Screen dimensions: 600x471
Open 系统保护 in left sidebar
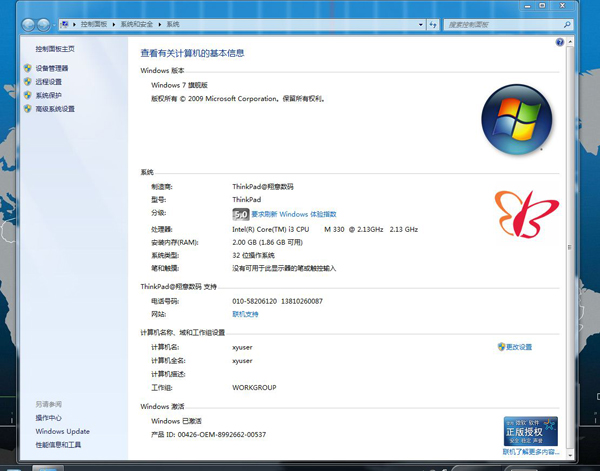[48, 95]
